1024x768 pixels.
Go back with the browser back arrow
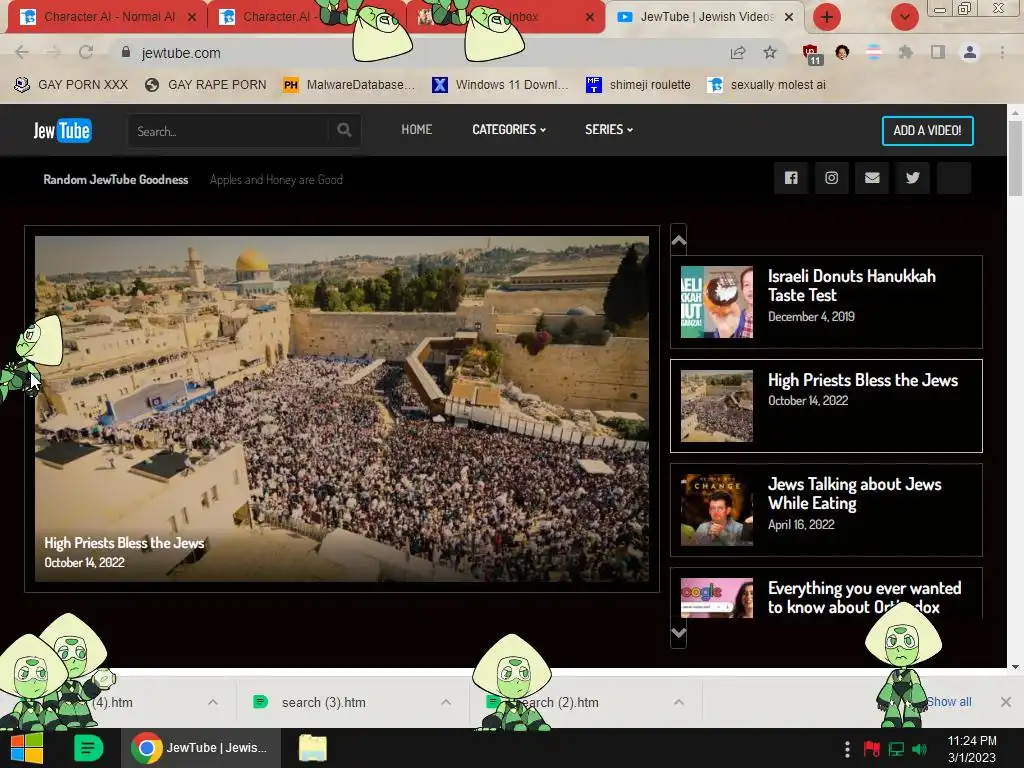pos(22,52)
